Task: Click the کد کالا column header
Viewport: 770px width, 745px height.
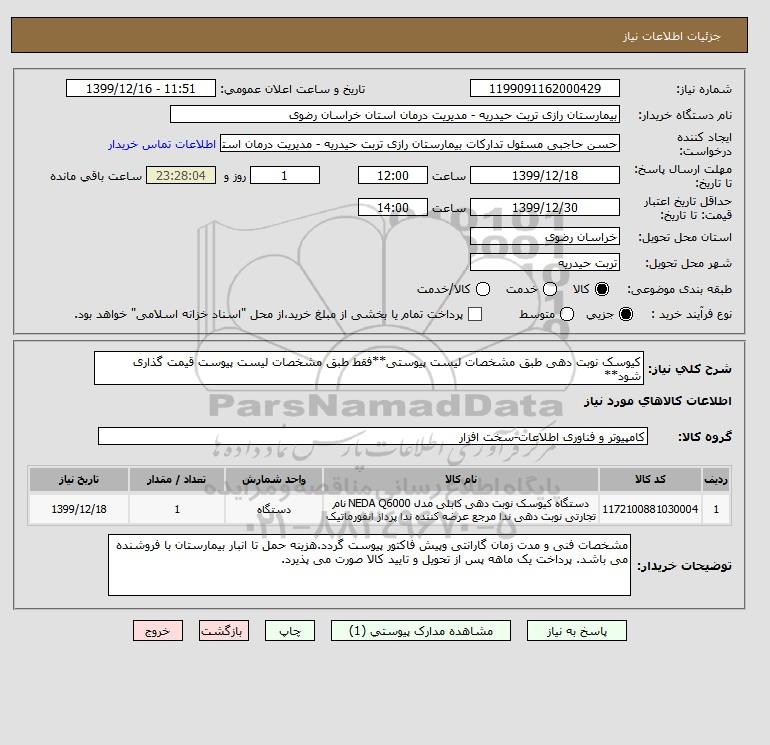Action: (650, 479)
